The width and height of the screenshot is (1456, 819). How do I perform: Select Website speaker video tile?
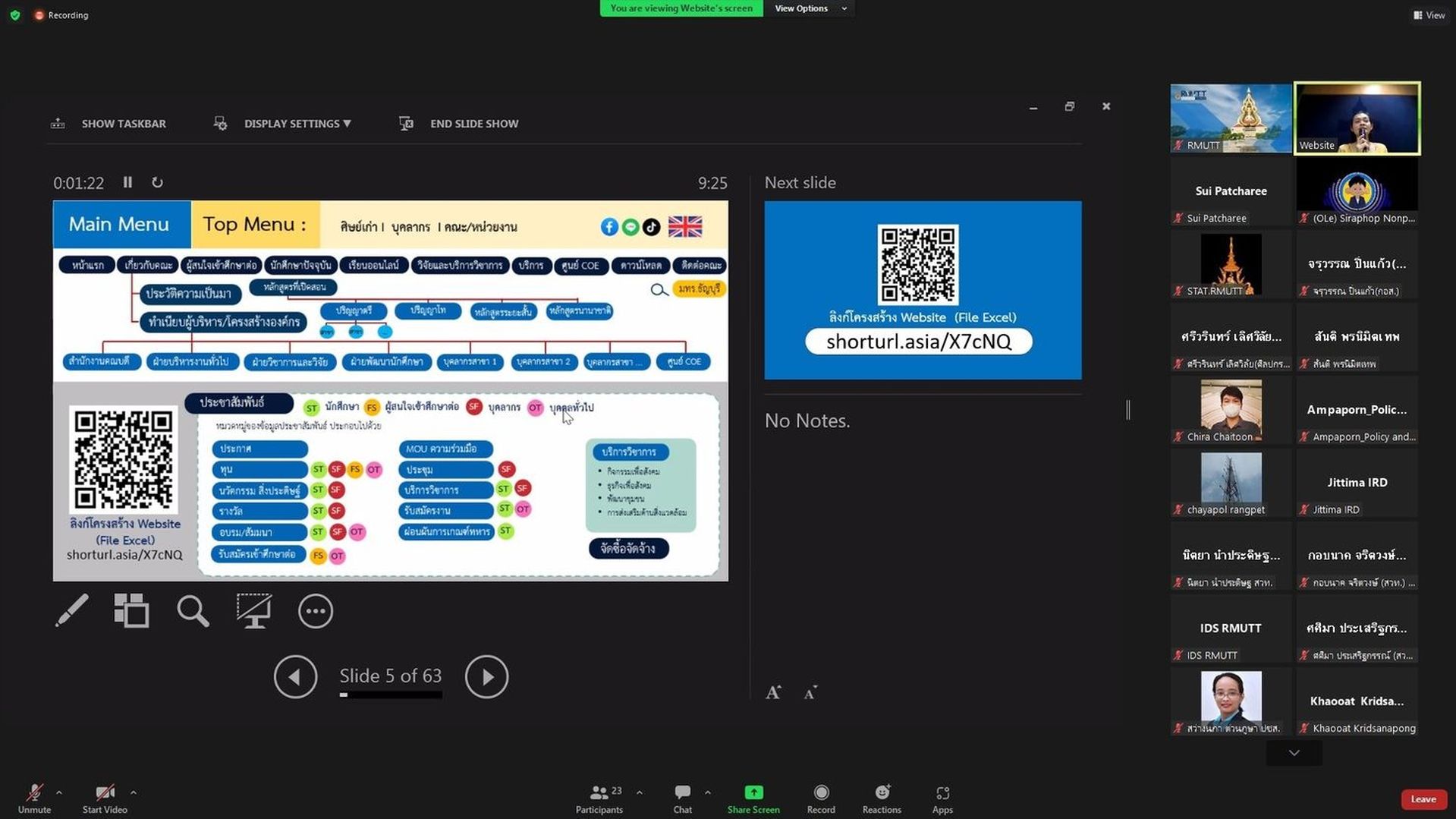coord(1357,118)
